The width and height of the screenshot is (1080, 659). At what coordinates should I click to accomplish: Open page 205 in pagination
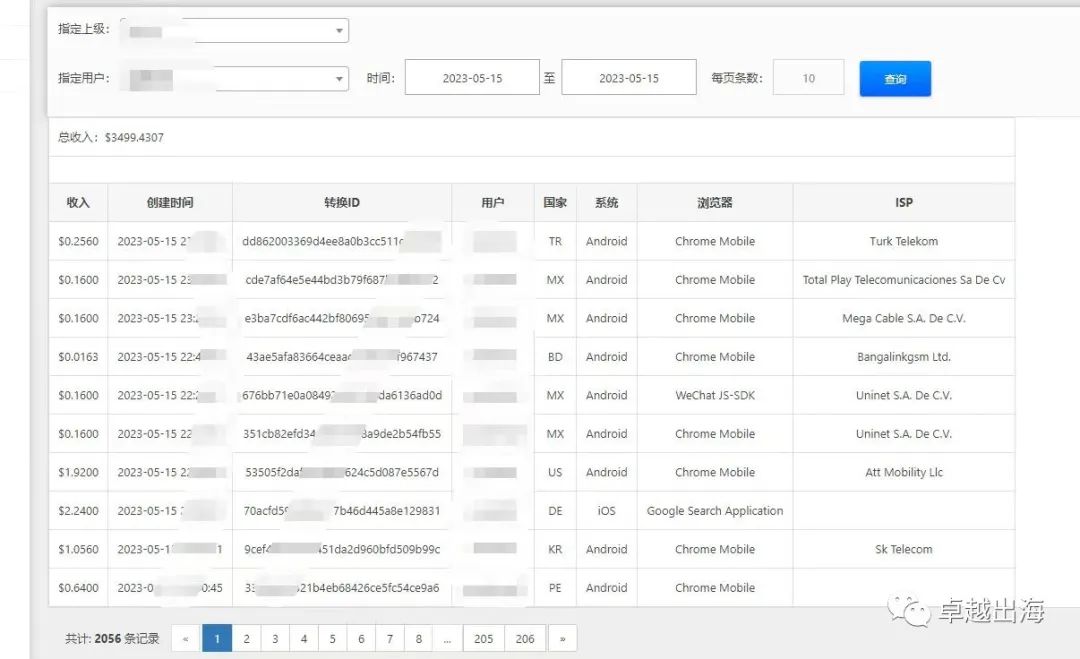click(x=484, y=639)
